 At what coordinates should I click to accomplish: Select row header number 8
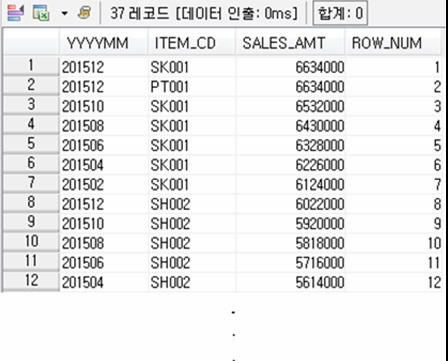(31, 202)
